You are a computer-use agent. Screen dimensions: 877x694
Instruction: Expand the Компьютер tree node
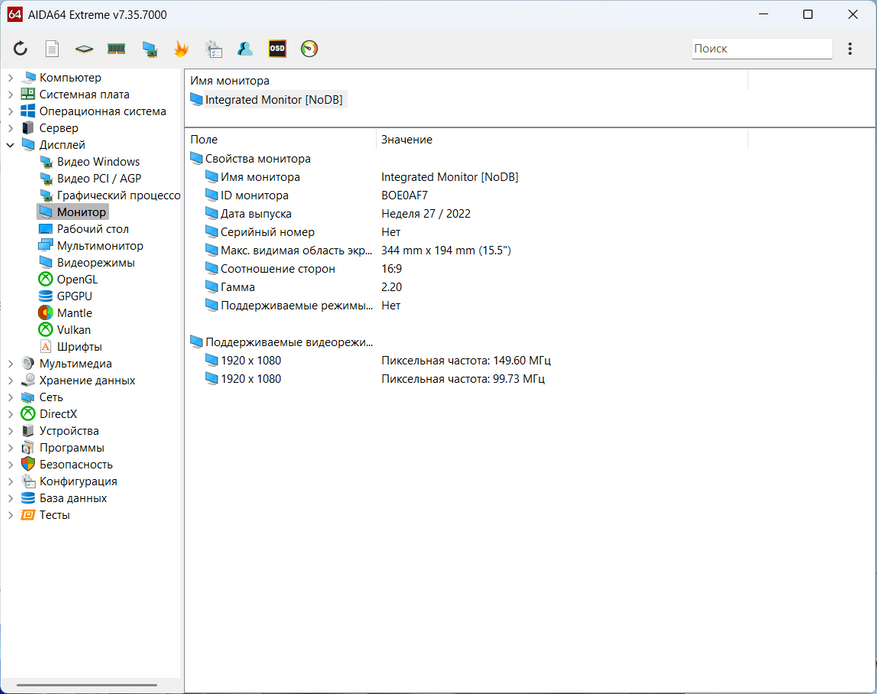[x=11, y=78]
